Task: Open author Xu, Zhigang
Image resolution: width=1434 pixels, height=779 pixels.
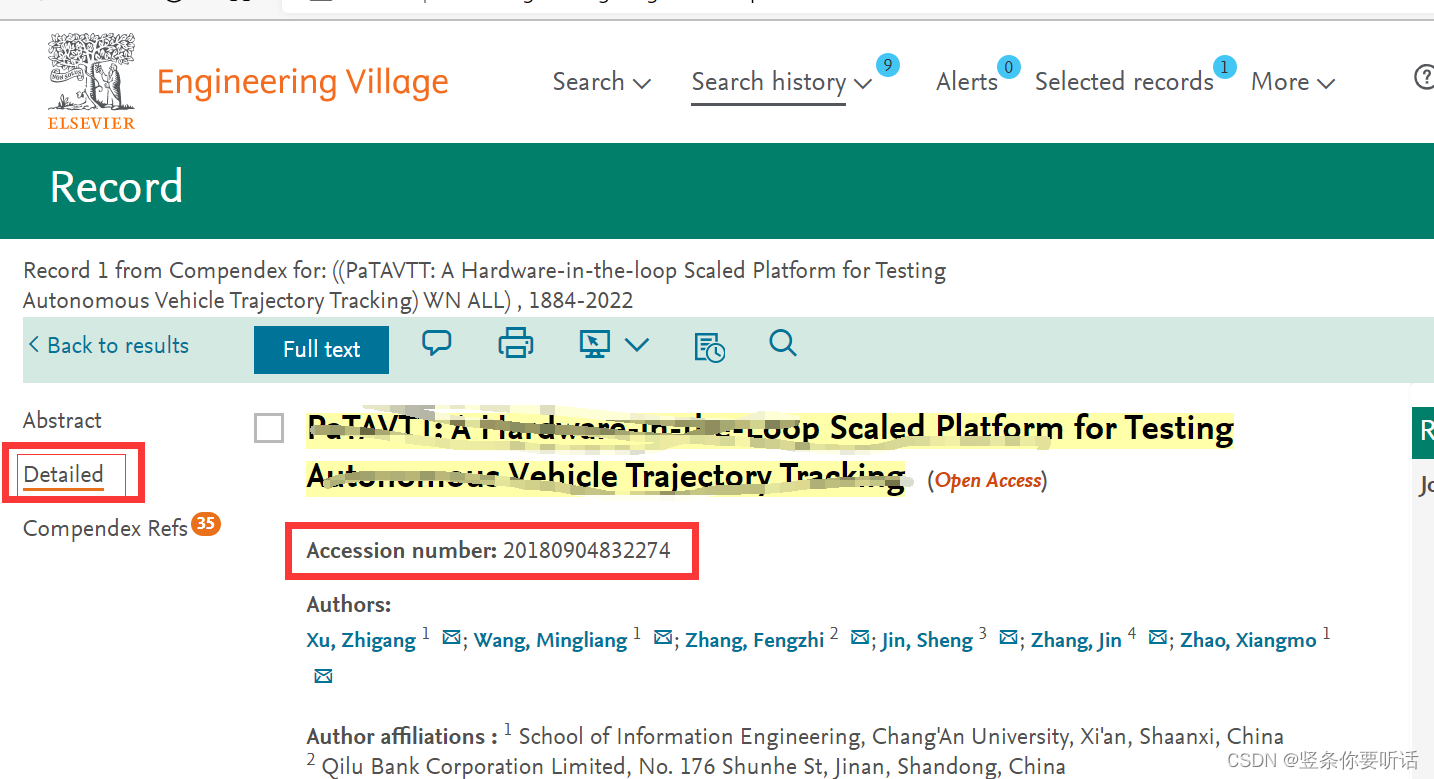Action: pos(361,640)
